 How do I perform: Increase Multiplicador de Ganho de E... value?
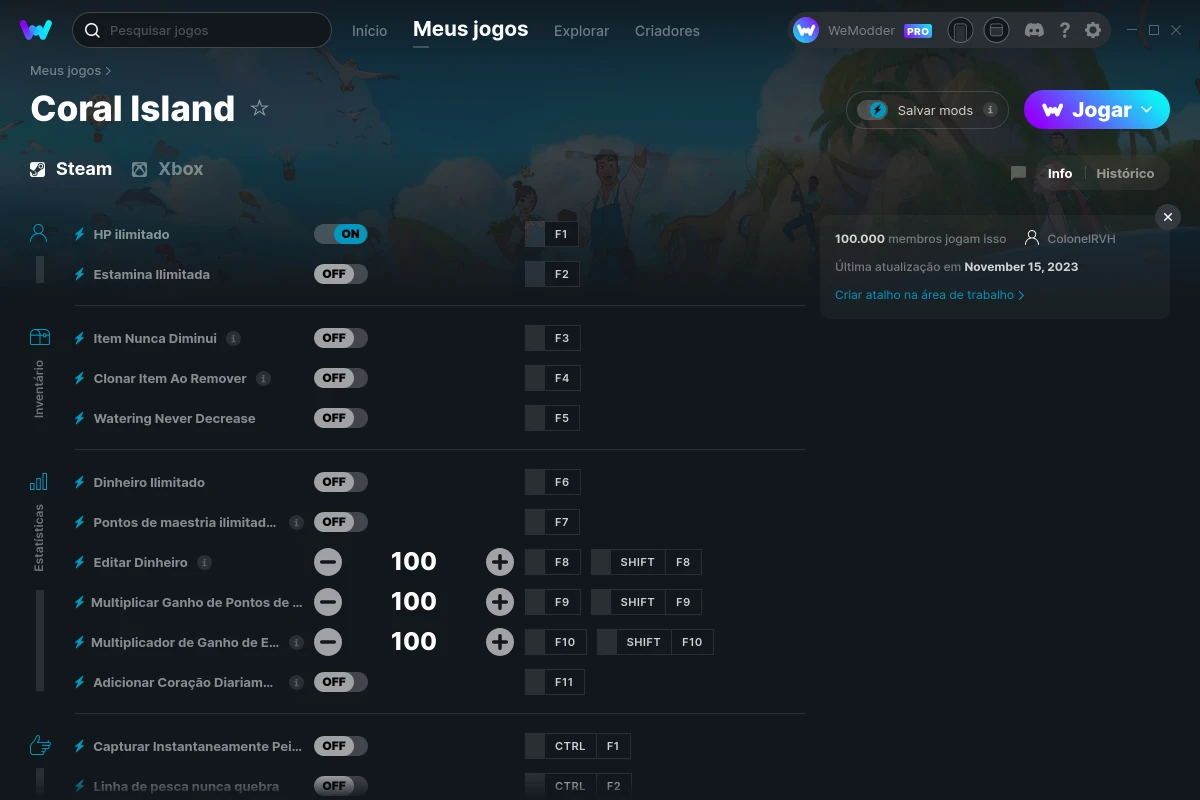coord(500,642)
